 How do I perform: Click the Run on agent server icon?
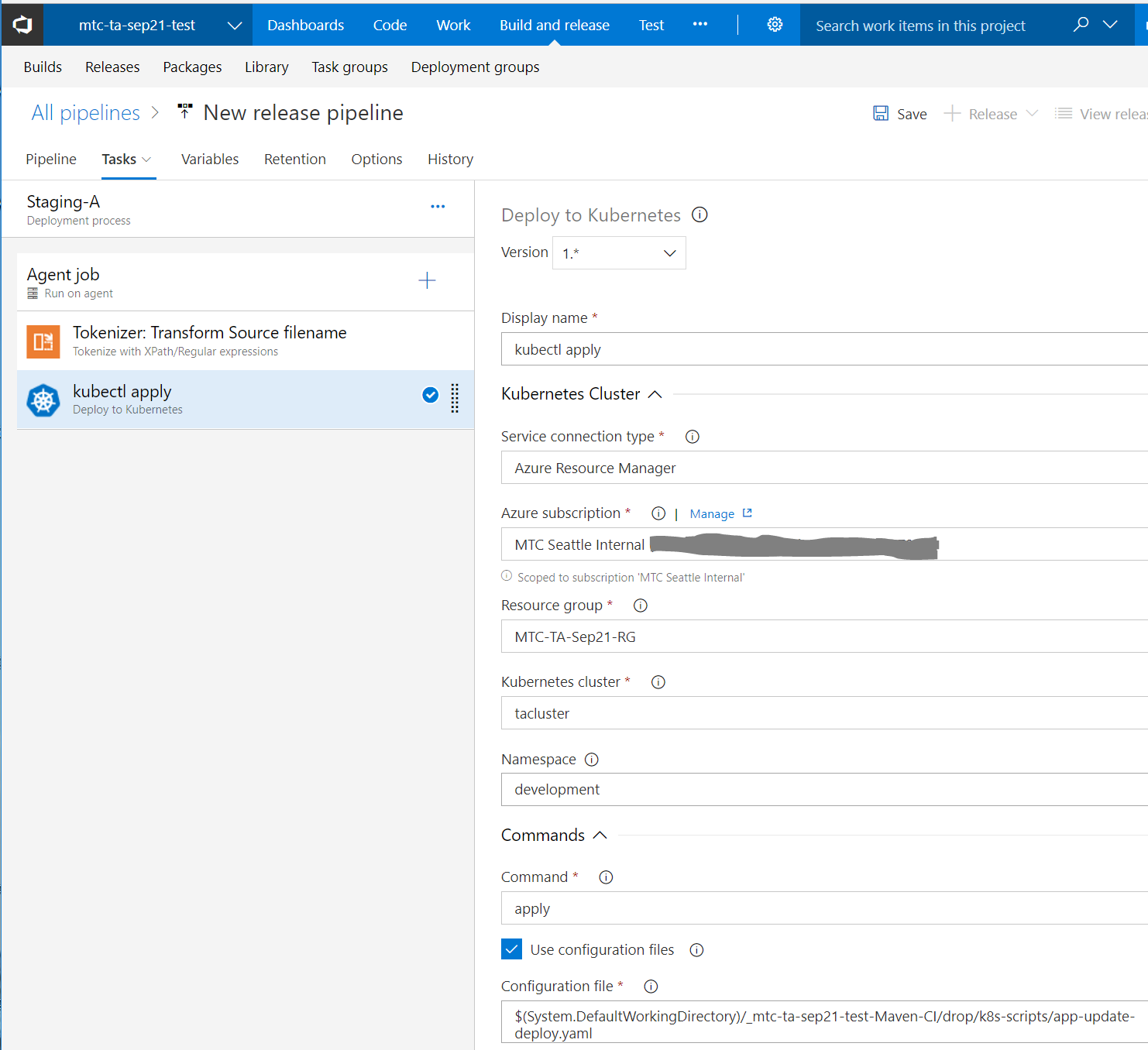[33, 293]
